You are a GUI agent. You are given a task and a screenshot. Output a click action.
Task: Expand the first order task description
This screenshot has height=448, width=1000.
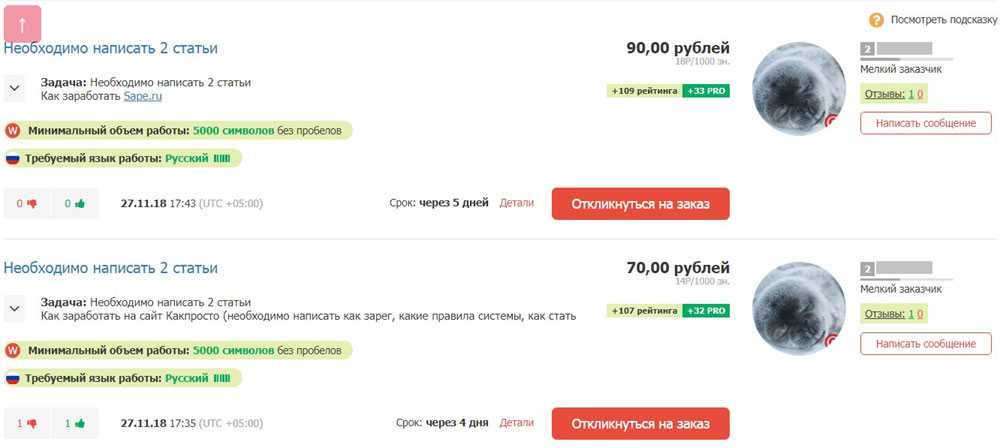pos(15,88)
